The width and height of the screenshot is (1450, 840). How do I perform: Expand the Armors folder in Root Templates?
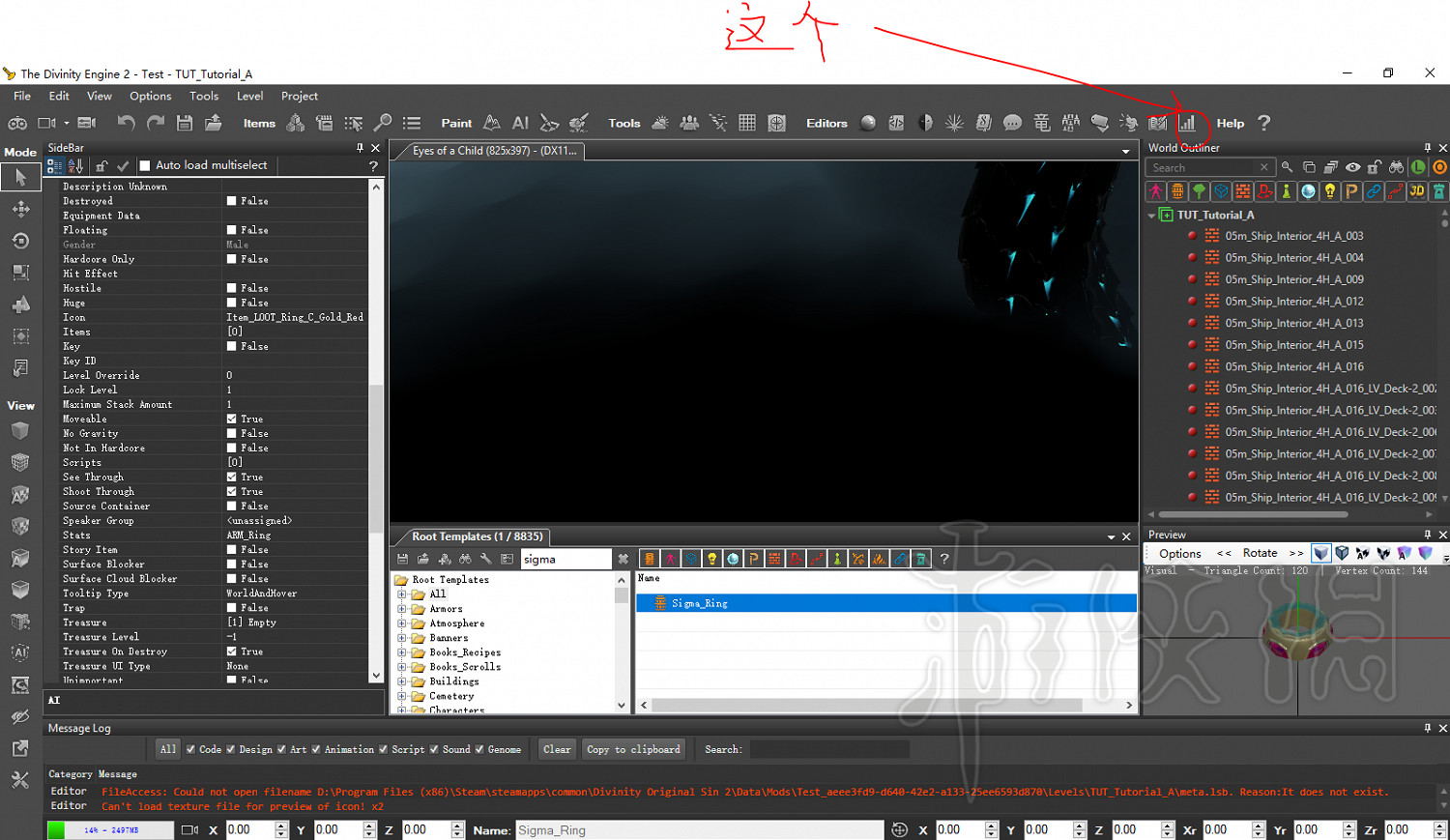(x=402, y=609)
